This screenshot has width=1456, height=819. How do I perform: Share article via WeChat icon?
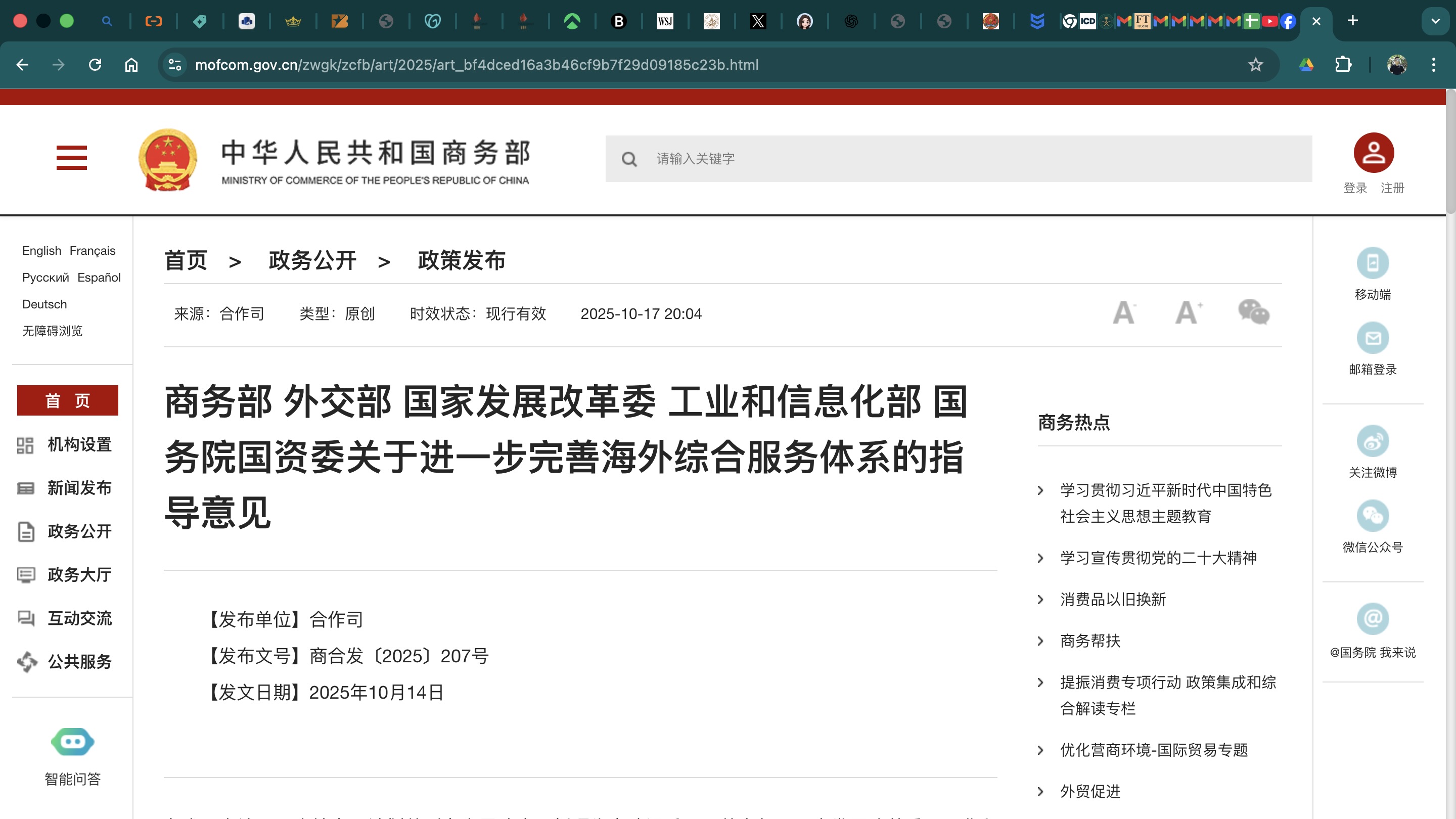pyautogui.click(x=1253, y=312)
